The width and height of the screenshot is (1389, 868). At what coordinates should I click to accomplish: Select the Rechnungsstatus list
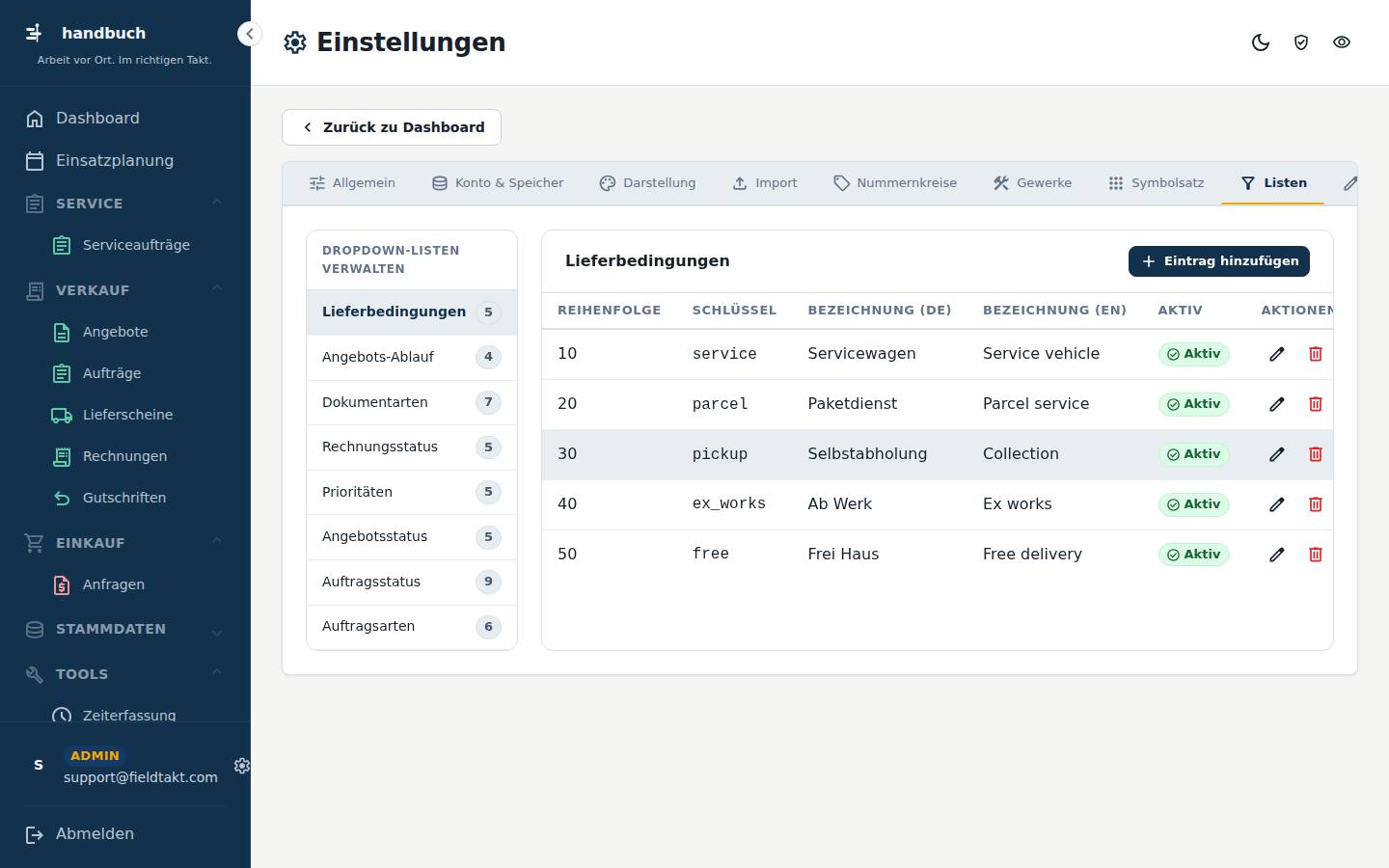pos(412,447)
